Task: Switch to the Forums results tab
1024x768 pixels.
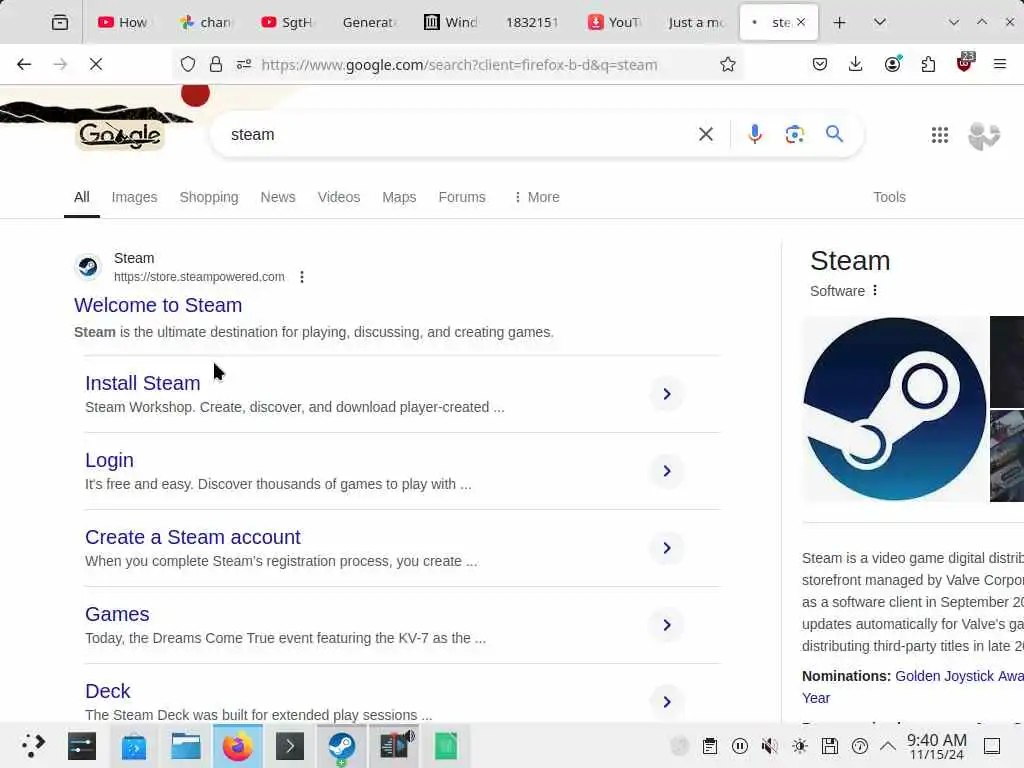Action: 462,197
